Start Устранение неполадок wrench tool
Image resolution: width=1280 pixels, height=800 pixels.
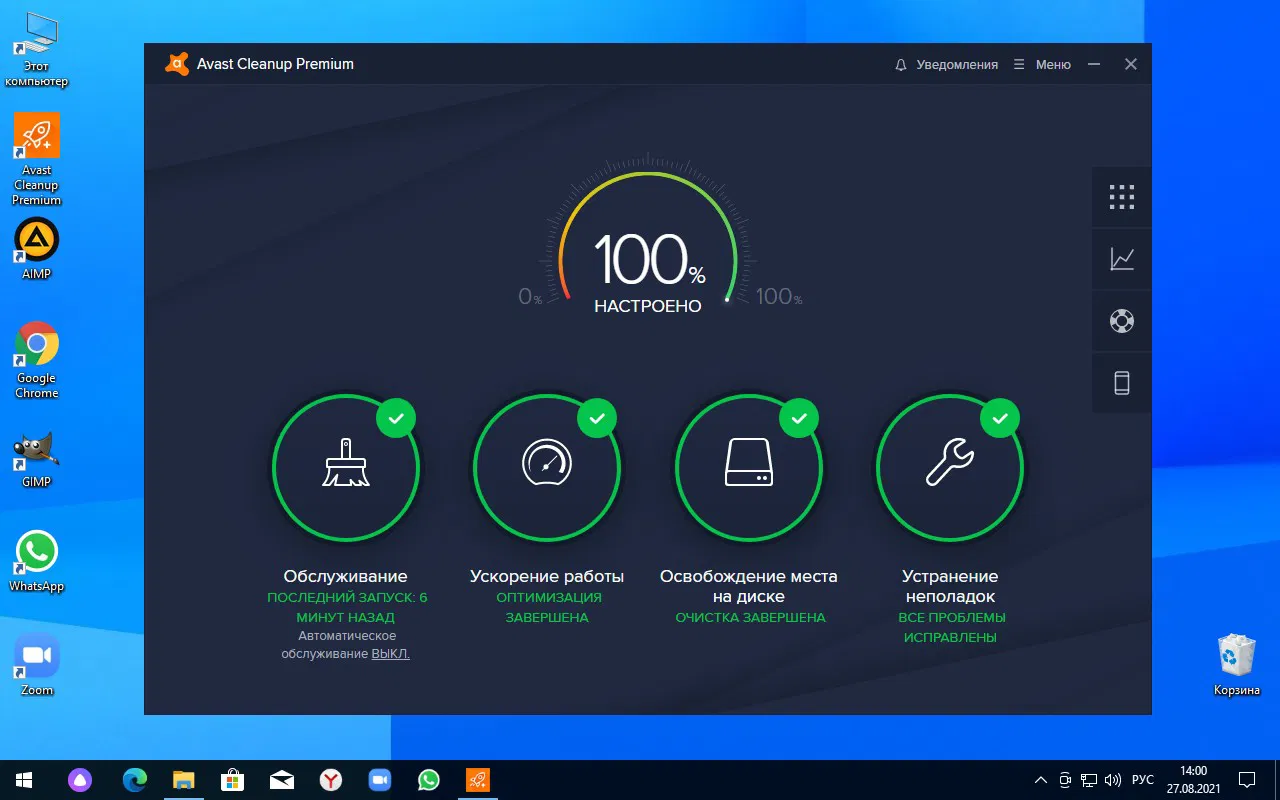(949, 467)
